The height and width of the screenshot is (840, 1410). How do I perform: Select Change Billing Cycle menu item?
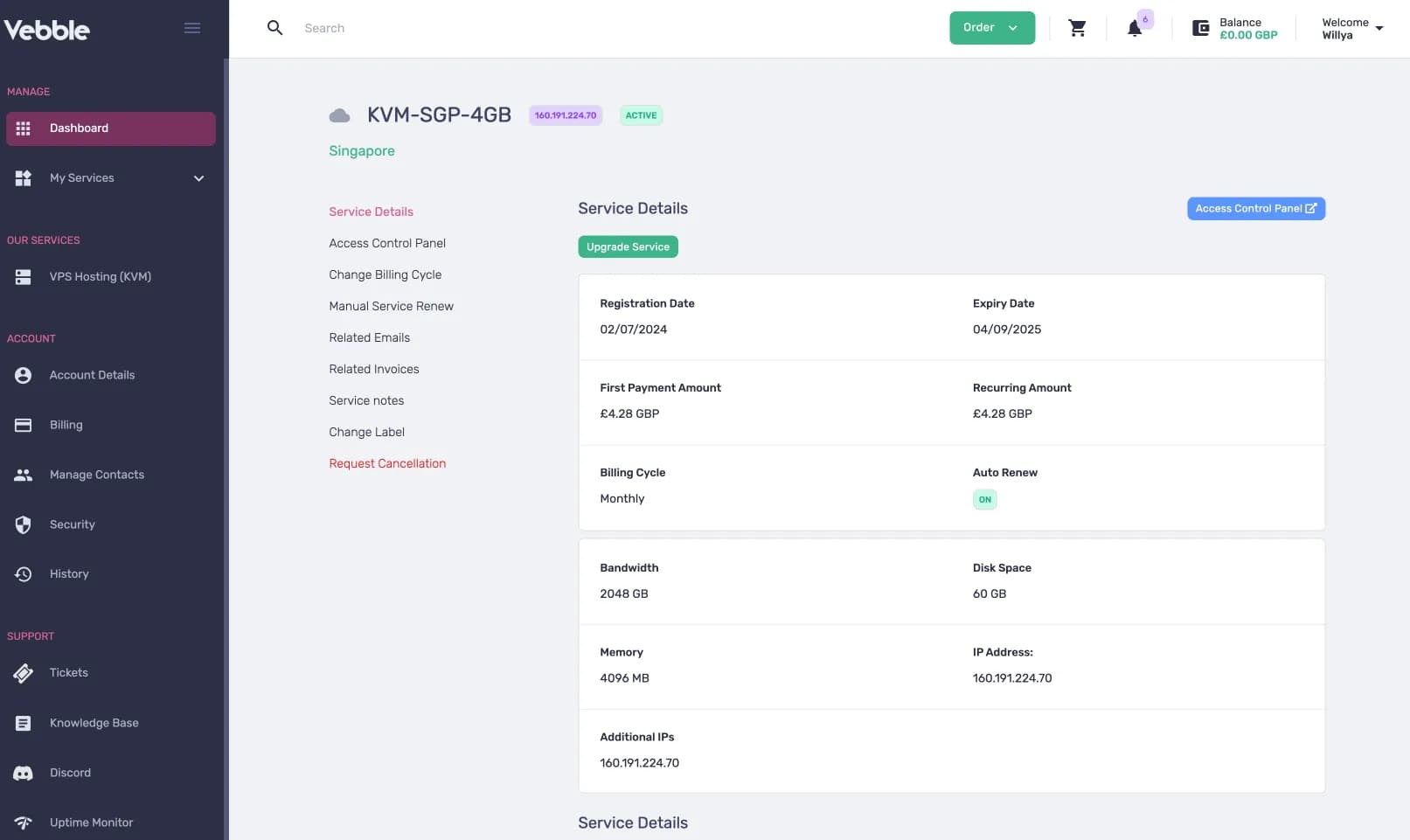tap(385, 274)
